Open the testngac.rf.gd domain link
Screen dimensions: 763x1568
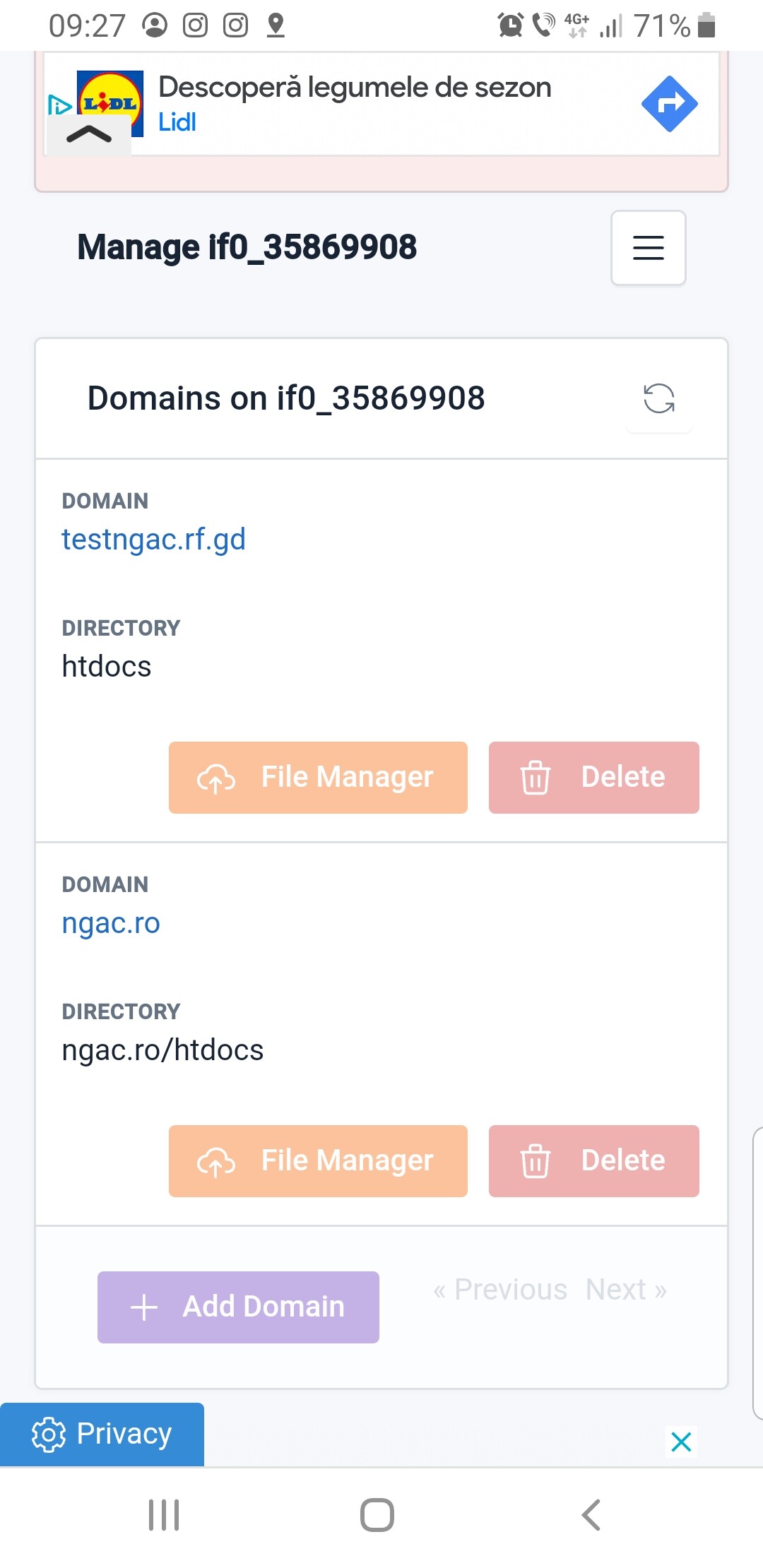pos(153,540)
